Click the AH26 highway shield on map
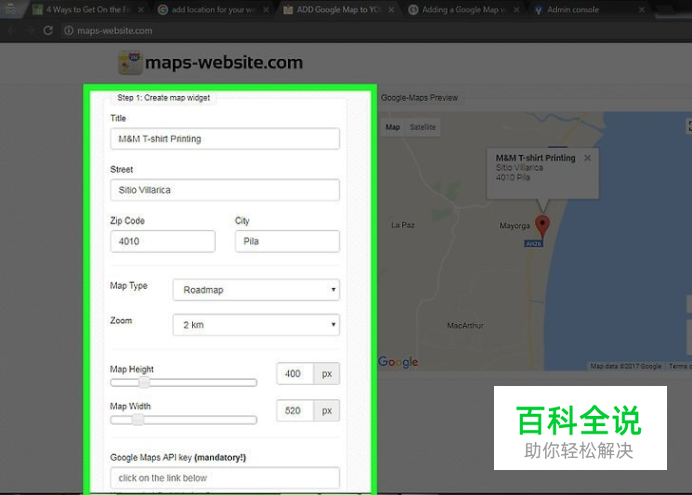Screen dimensions: 692x495 [533, 244]
